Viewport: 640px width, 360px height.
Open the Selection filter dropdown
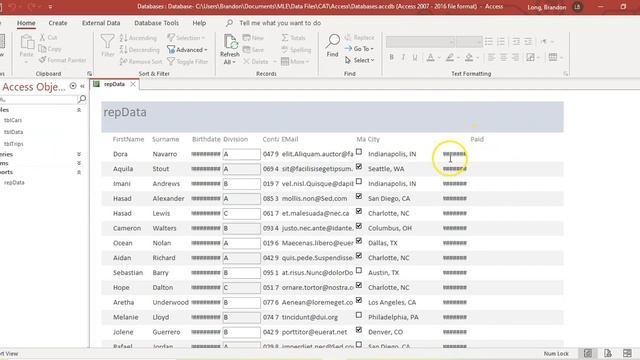[186, 38]
